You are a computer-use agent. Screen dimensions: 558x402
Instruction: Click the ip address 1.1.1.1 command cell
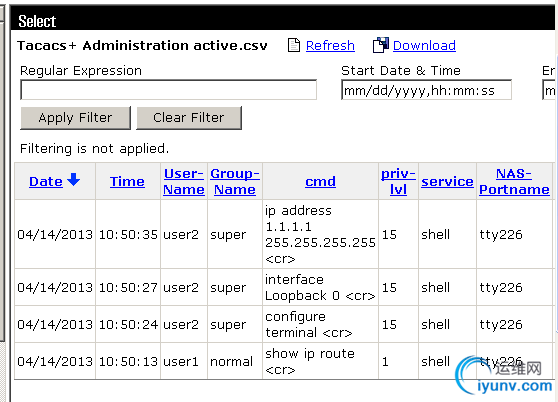coord(320,234)
